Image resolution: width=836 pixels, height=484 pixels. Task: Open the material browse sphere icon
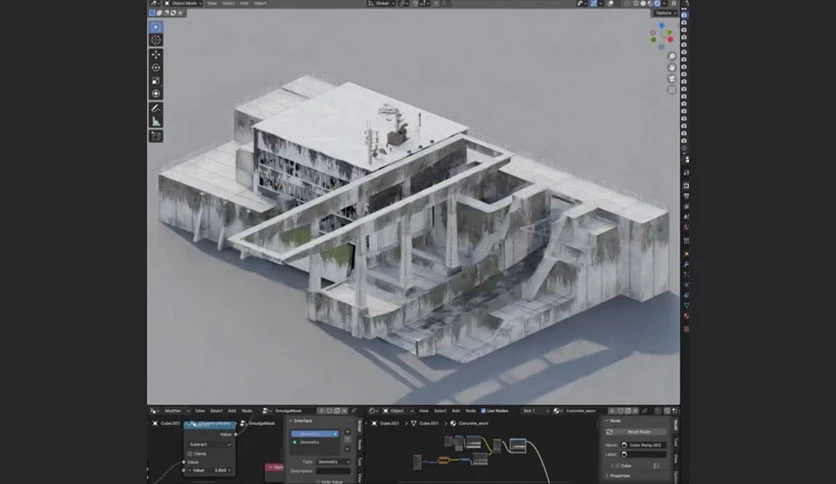[557, 411]
